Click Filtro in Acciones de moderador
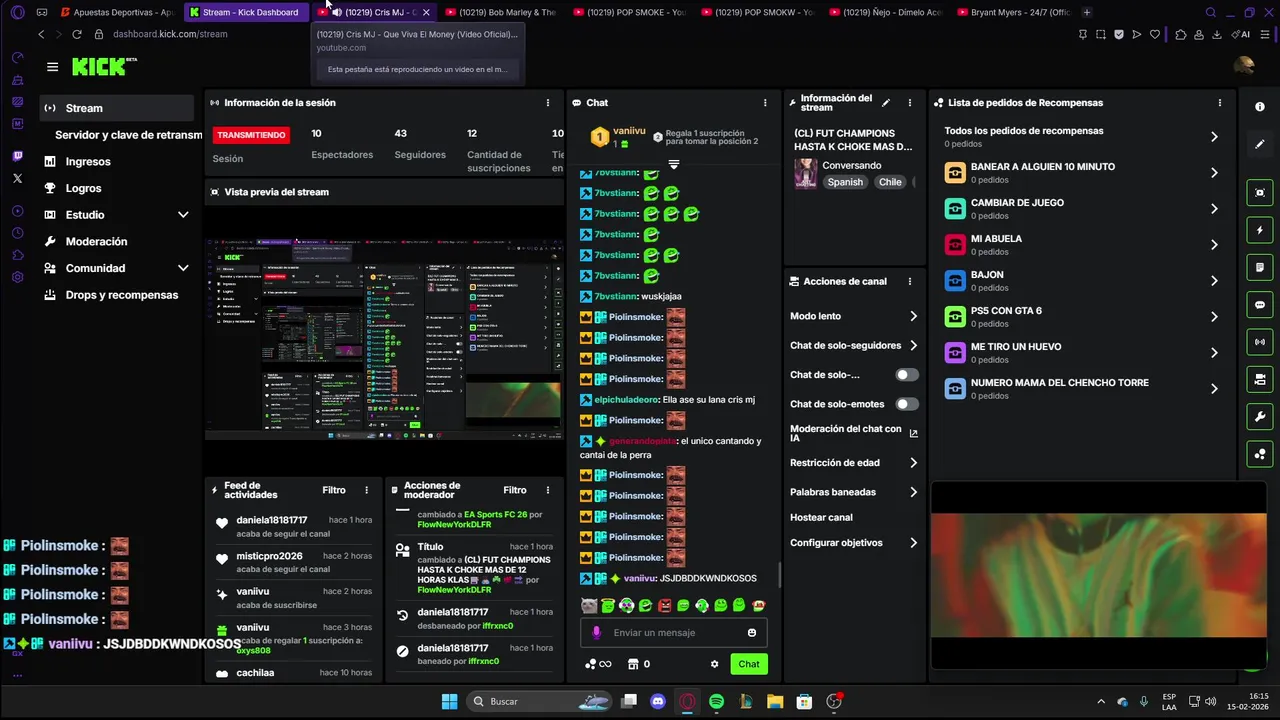The image size is (1280, 720). [x=515, y=490]
